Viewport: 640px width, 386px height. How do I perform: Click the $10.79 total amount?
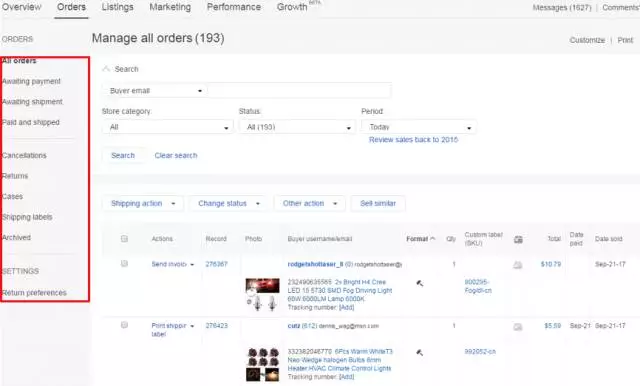551,264
